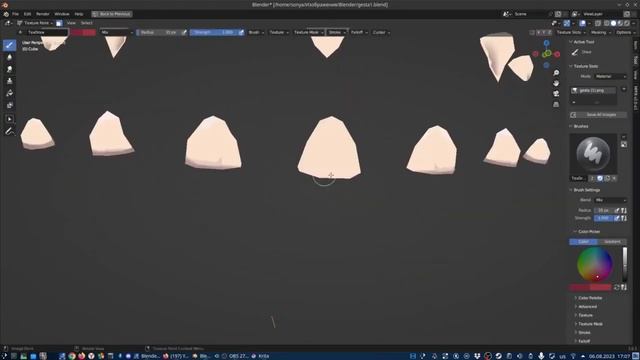Click the pan hand viewport icon
Screen dimensions: 640x360
click(x=556, y=83)
